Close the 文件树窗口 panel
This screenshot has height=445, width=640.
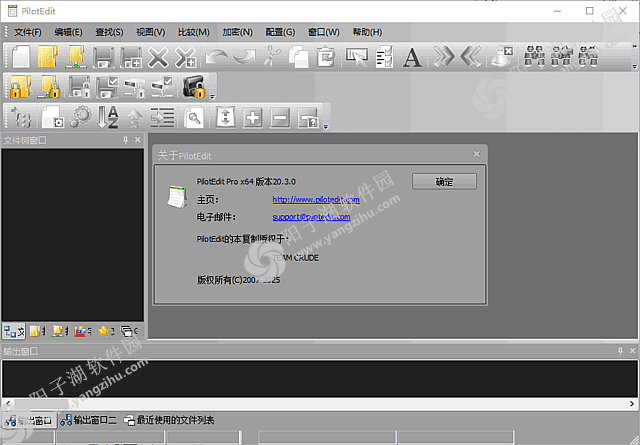(138, 140)
